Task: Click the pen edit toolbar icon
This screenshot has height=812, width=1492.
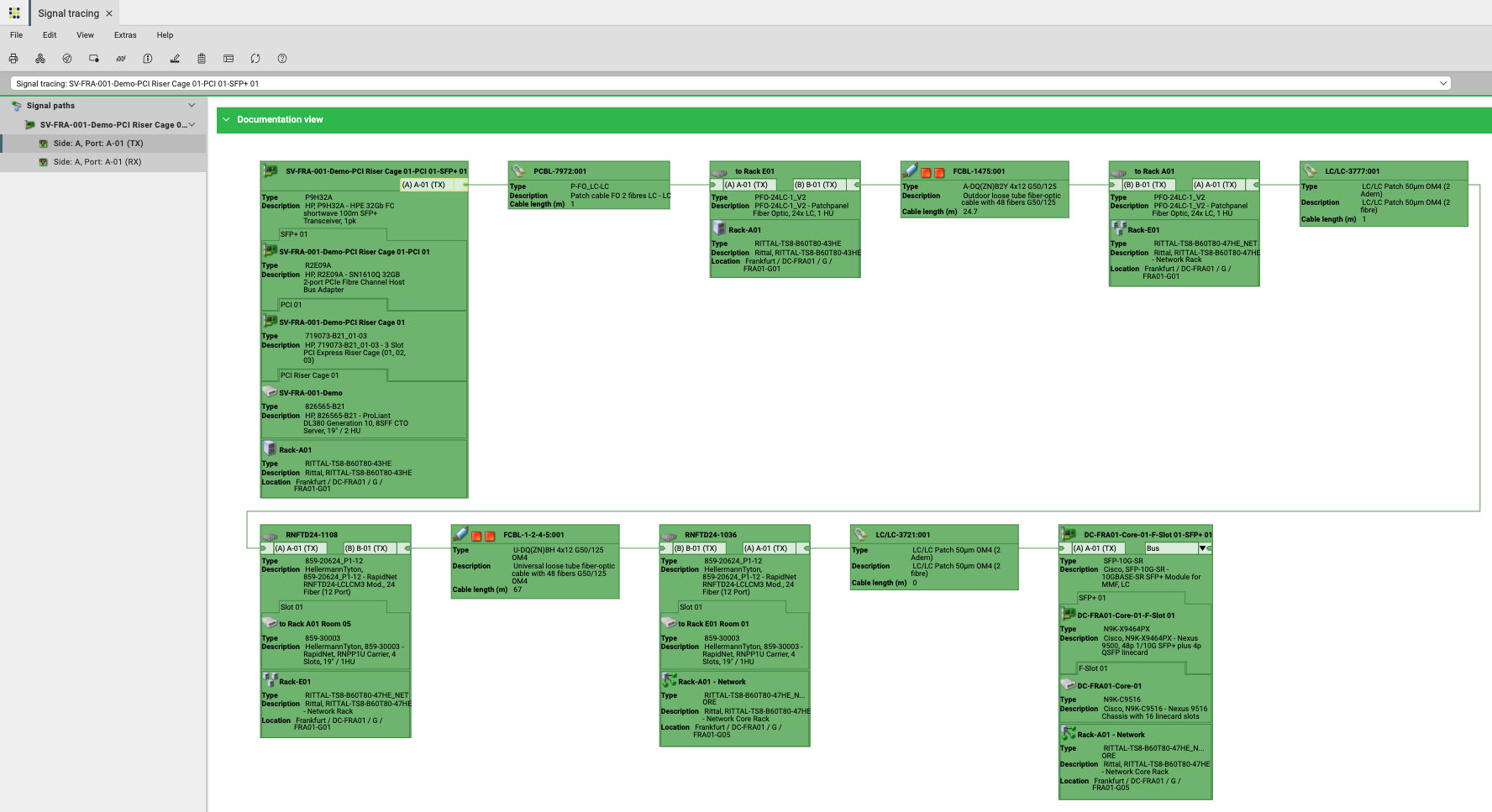Action: click(175, 59)
